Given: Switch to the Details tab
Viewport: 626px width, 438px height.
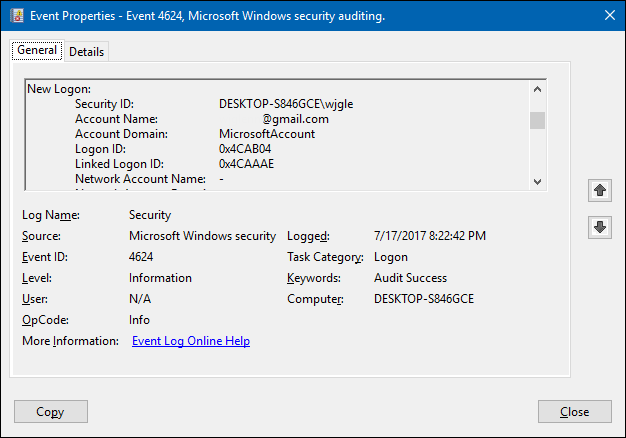Looking at the screenshot, I should tap(87, 52).
